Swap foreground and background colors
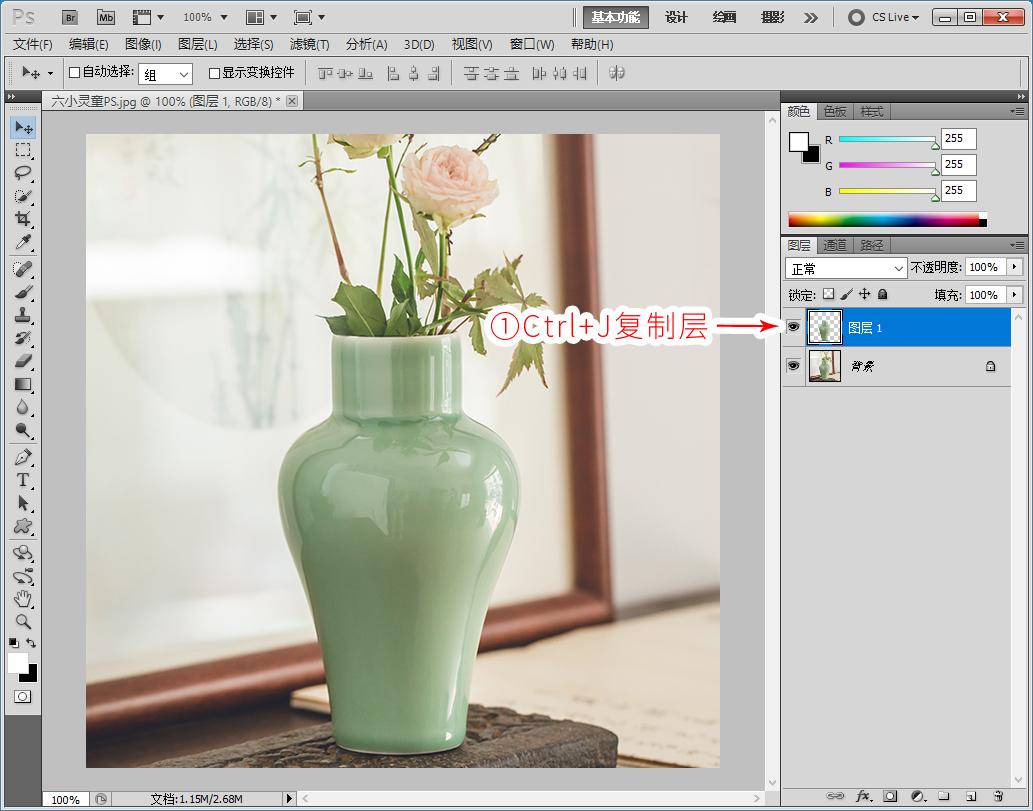 [31, 642]
